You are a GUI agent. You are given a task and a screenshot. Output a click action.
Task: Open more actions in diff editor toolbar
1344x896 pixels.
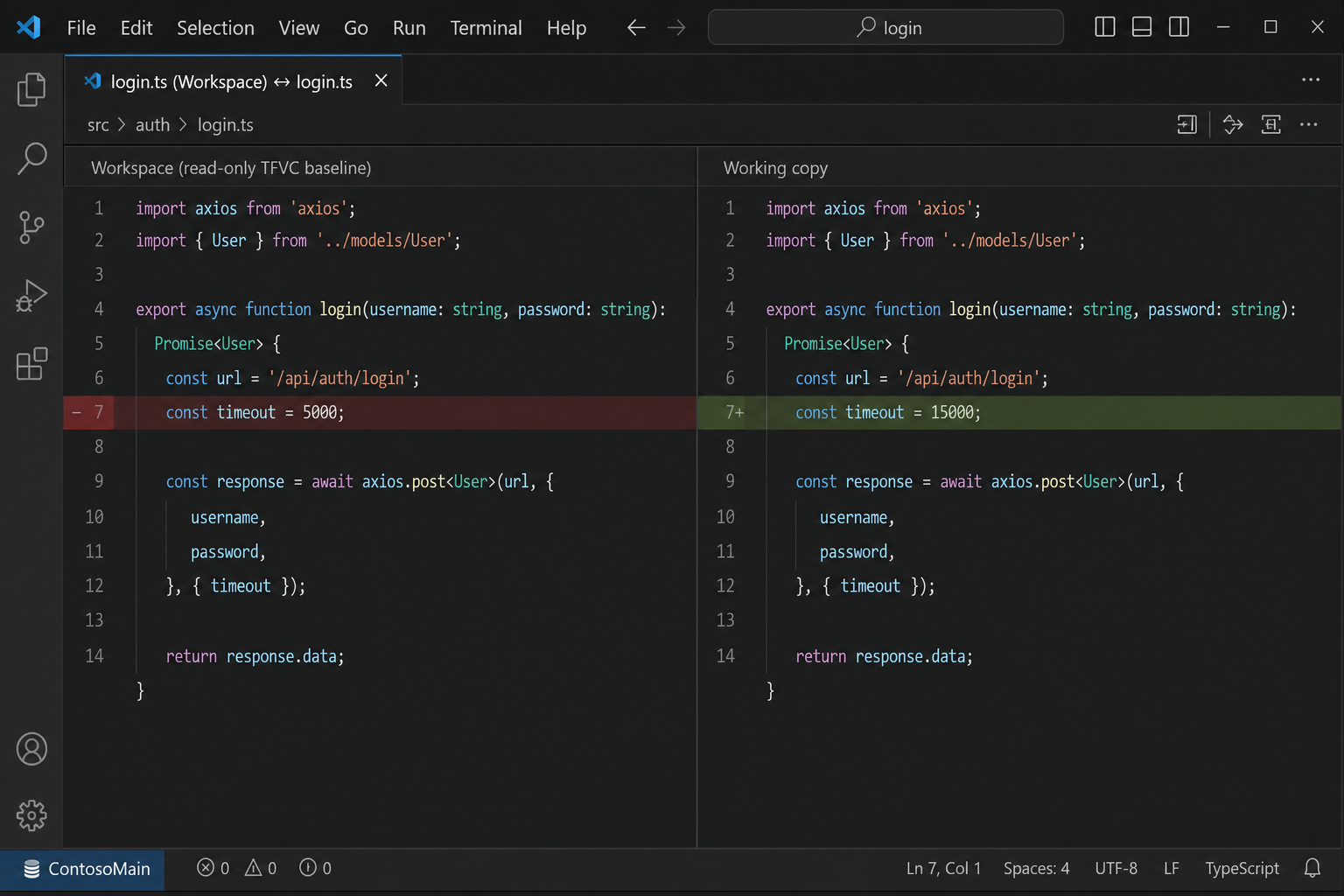[1309, 124]
